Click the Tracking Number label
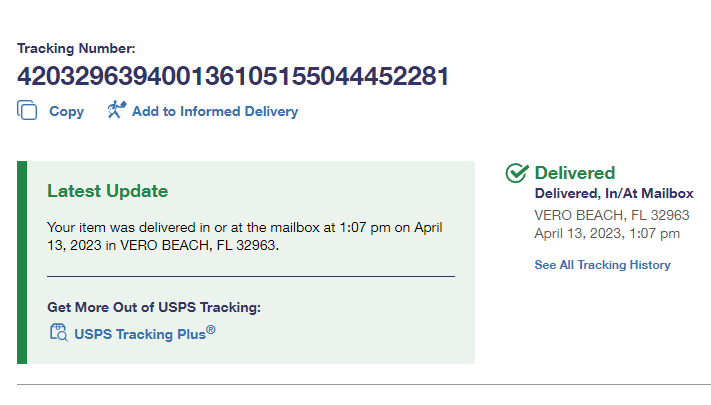The image size is (711, 405). click(x=76, y=48)
